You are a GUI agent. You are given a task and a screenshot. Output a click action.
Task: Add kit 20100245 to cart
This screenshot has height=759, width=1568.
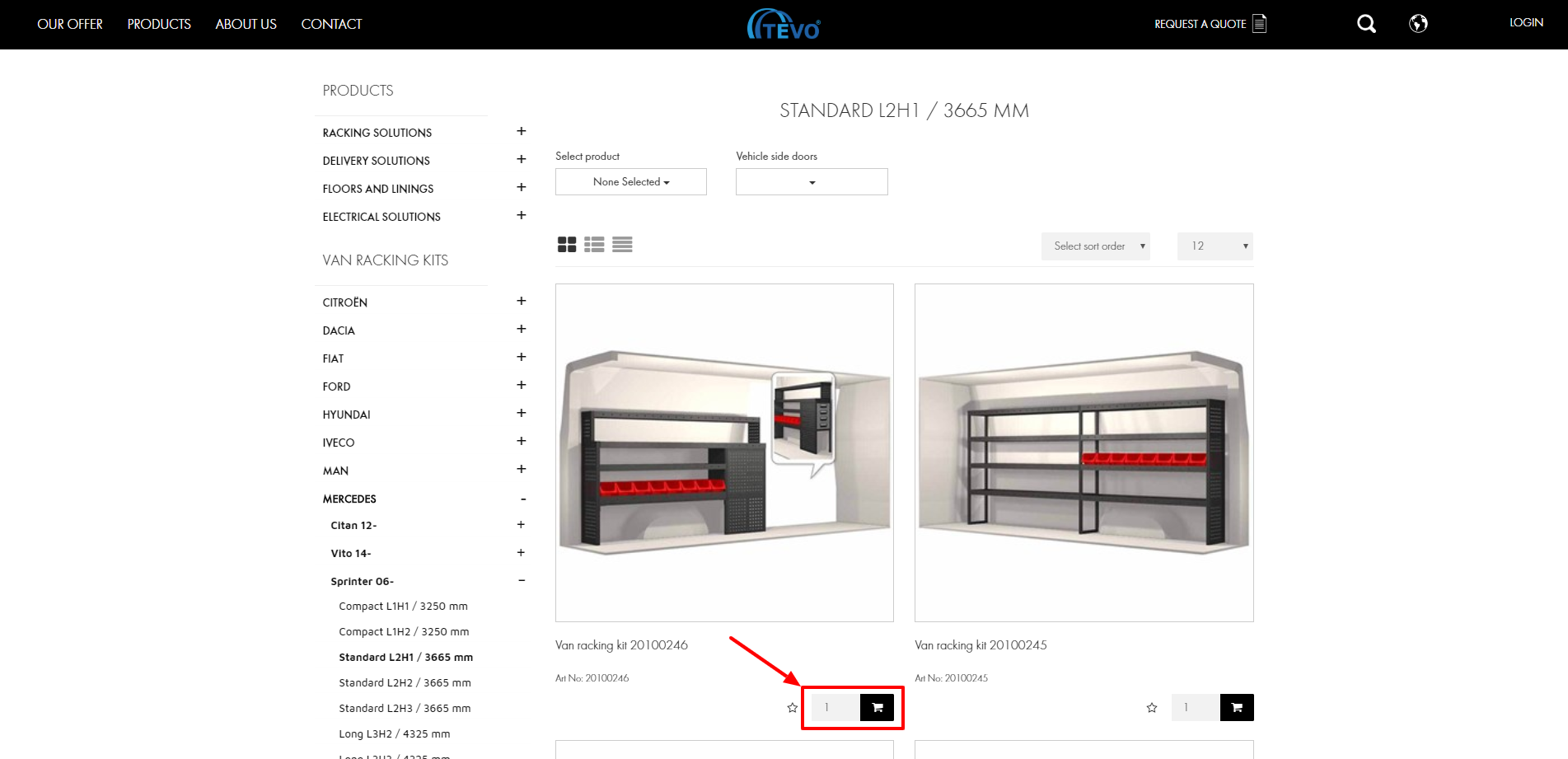(x=1236, y=707)
